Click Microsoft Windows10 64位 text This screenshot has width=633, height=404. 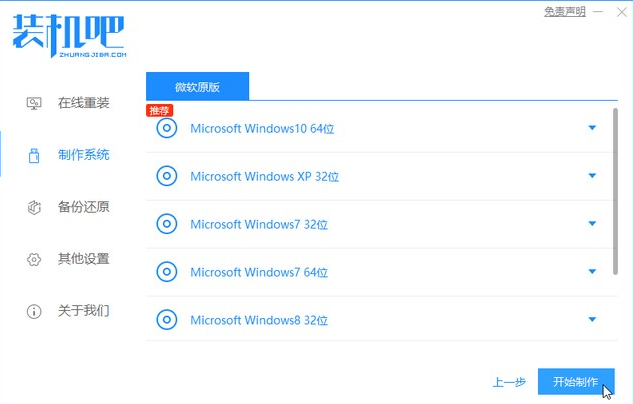tap(262, 129)
